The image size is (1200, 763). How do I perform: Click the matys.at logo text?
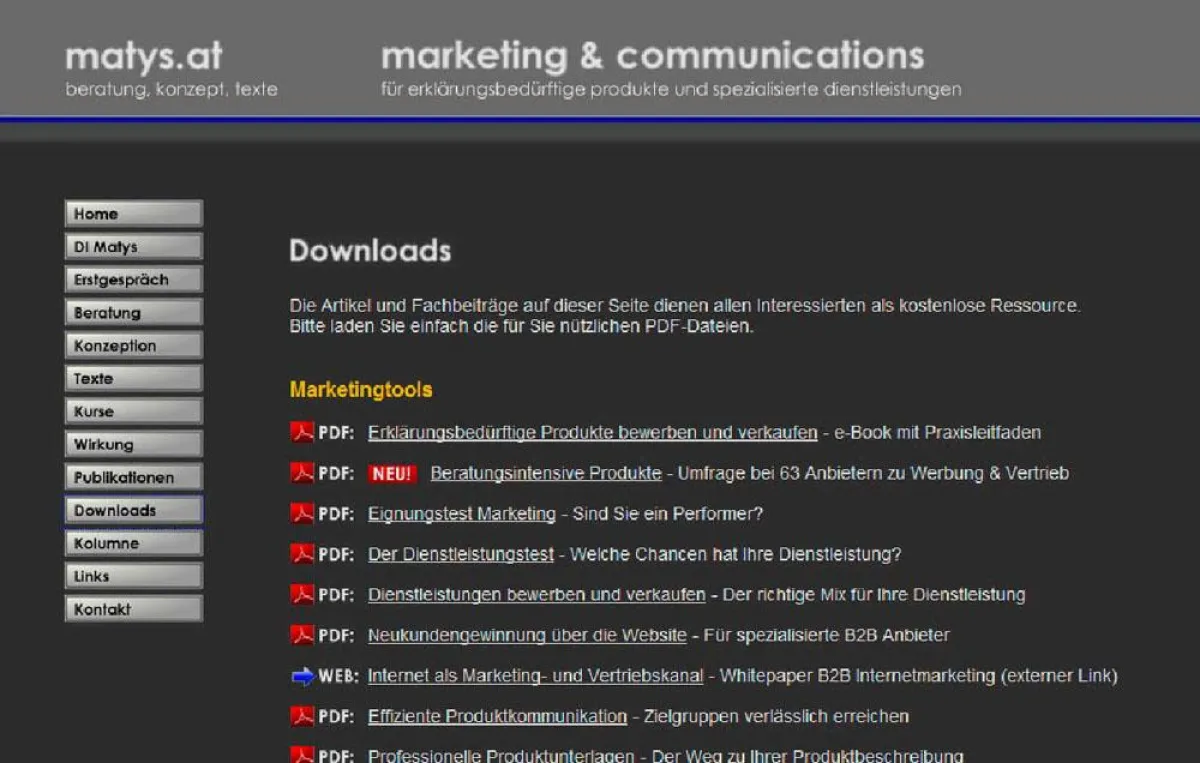[x=141, y=57]
